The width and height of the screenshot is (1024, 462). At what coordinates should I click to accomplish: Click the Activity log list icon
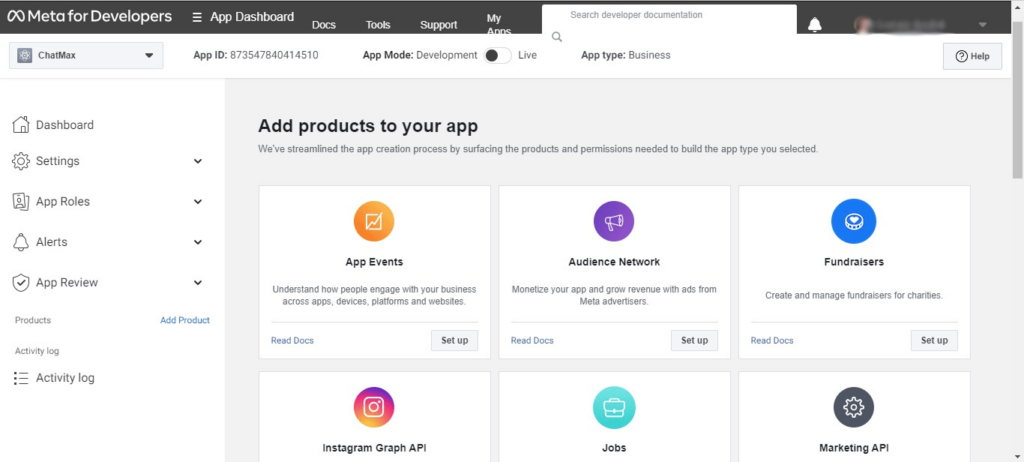coord(21,378)
